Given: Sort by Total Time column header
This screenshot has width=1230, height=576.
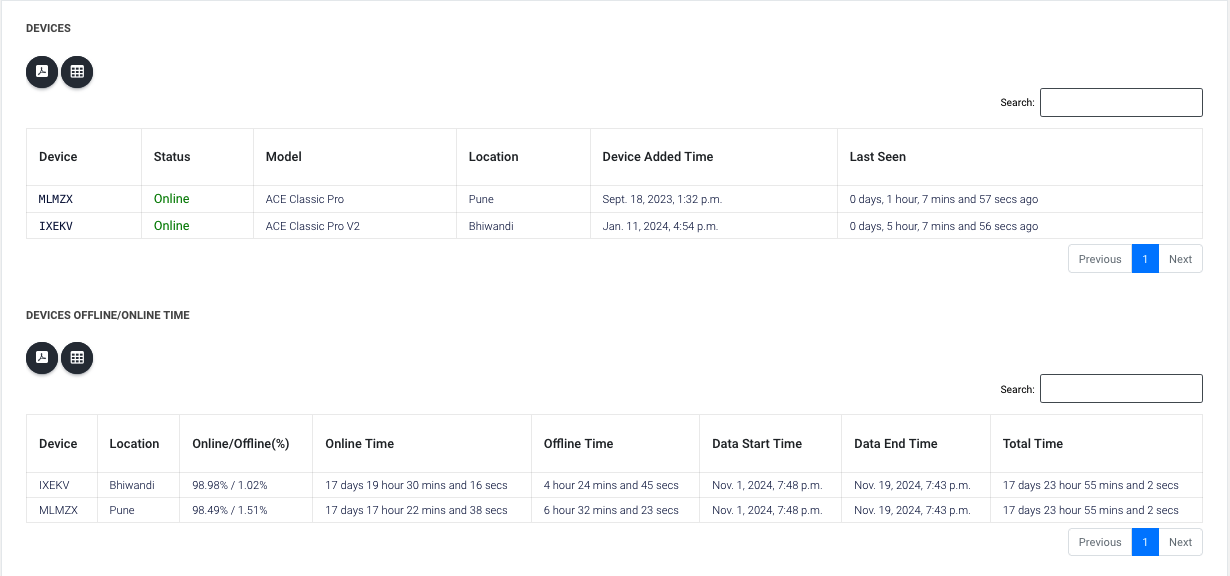Looking at the screenshot, I should (x=1032, y=444).
